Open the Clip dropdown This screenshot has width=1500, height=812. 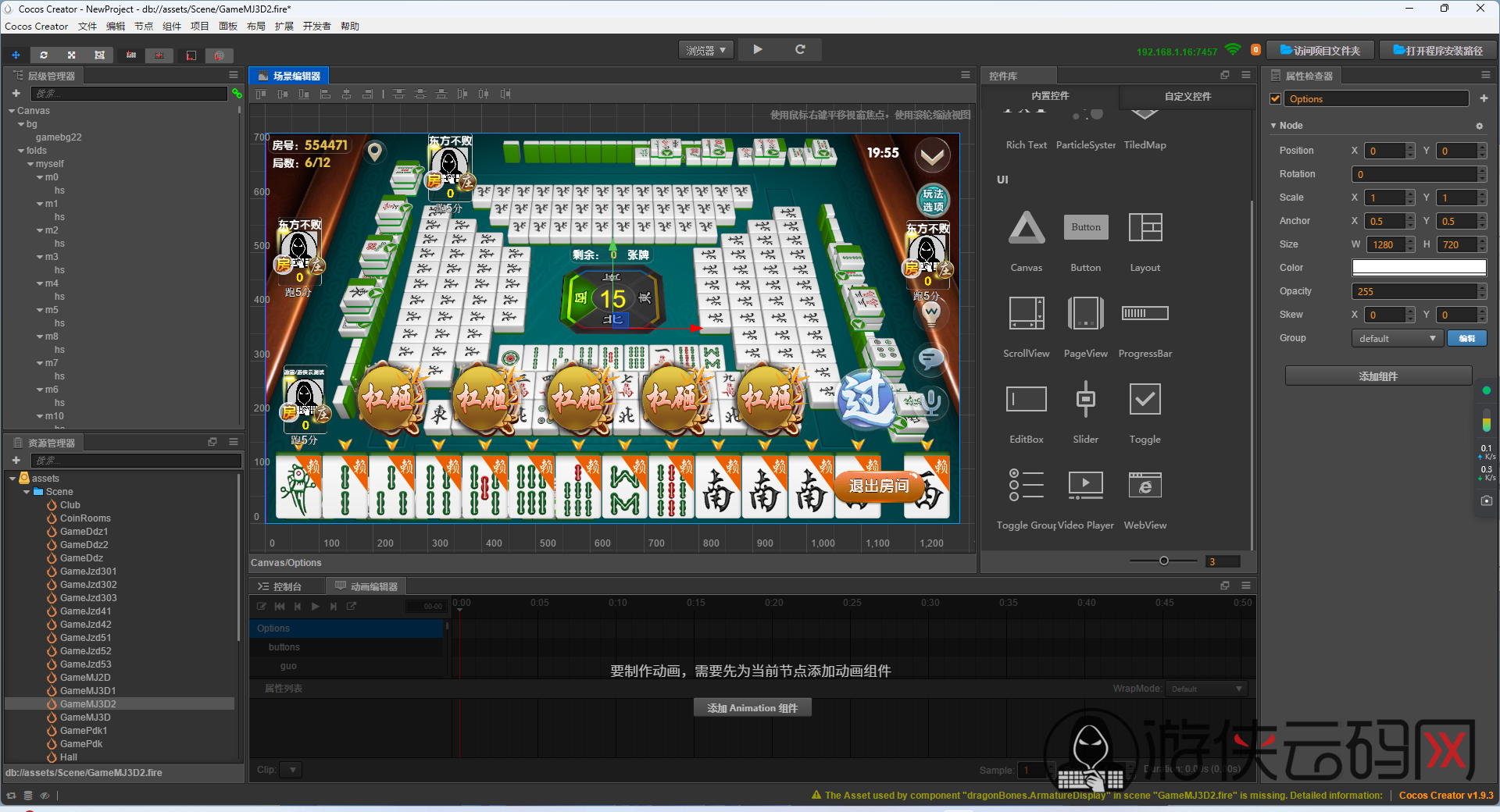pos(290,770)
